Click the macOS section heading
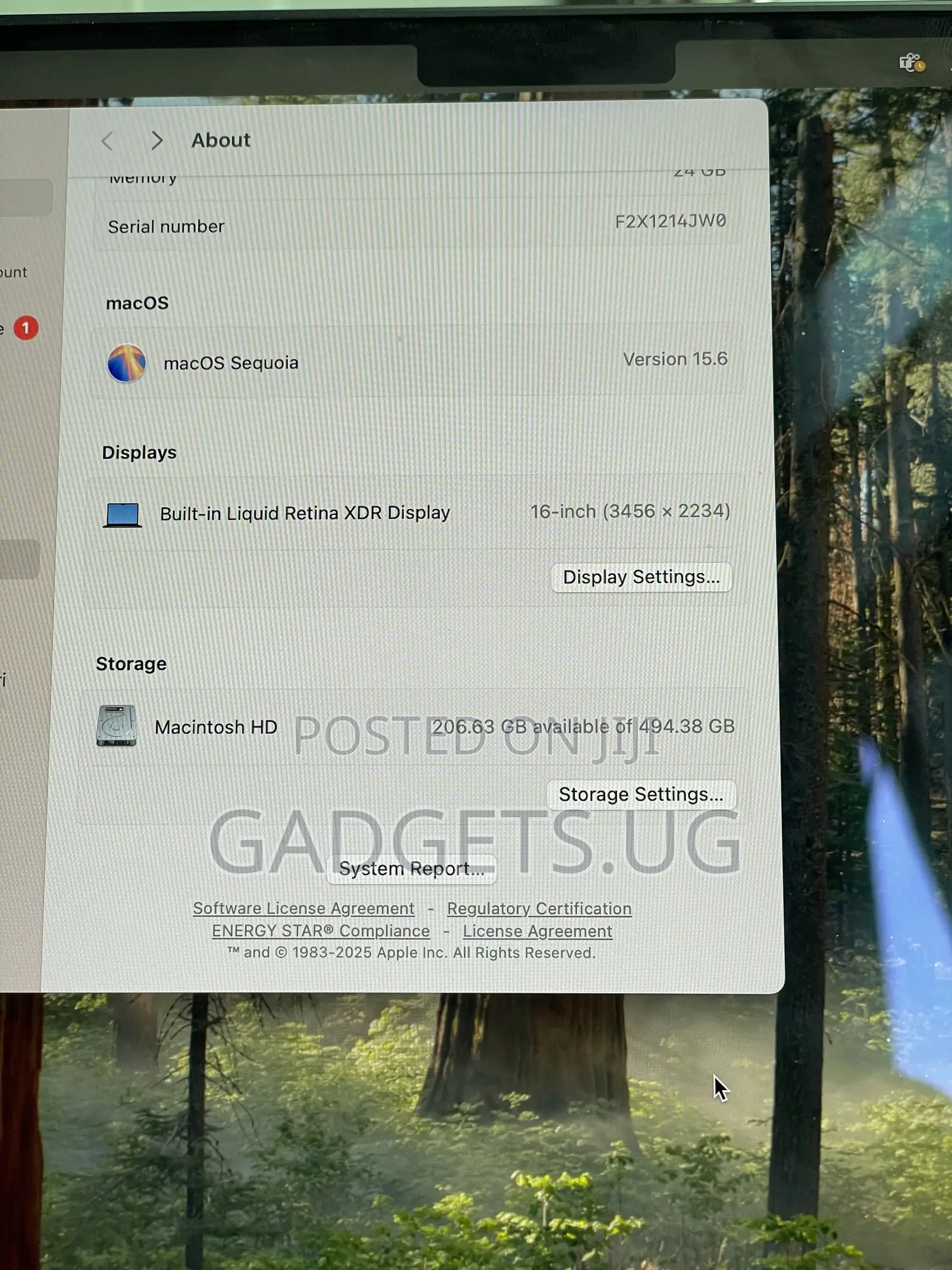This screenshot has width=952, height=1270. [x=137, y=304]
